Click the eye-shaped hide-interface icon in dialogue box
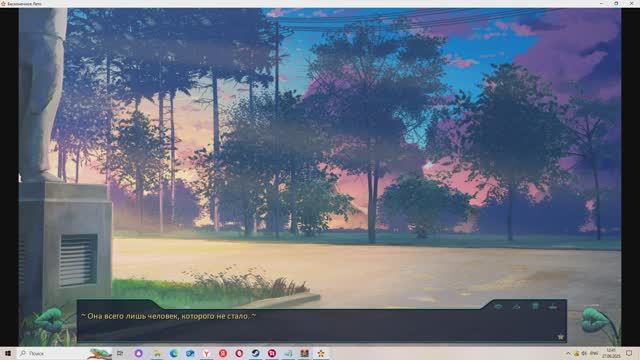 click(498, 306)
